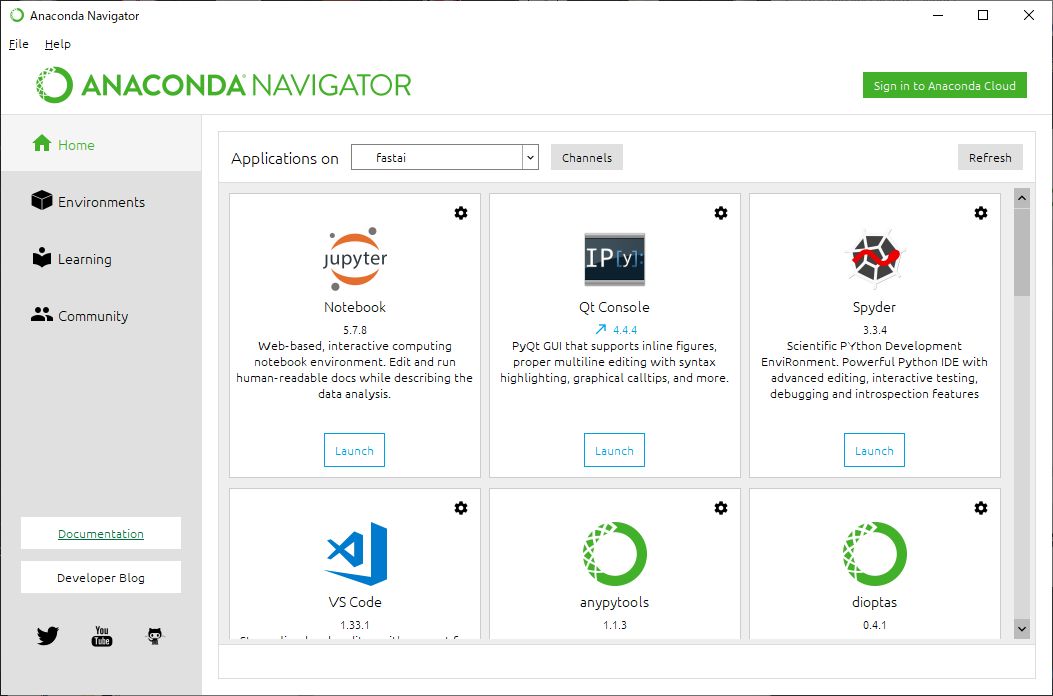The width and height of the screenshot is (1053, 696).
Task: Click the 'Applications on' label
Action: pos(285,159)
